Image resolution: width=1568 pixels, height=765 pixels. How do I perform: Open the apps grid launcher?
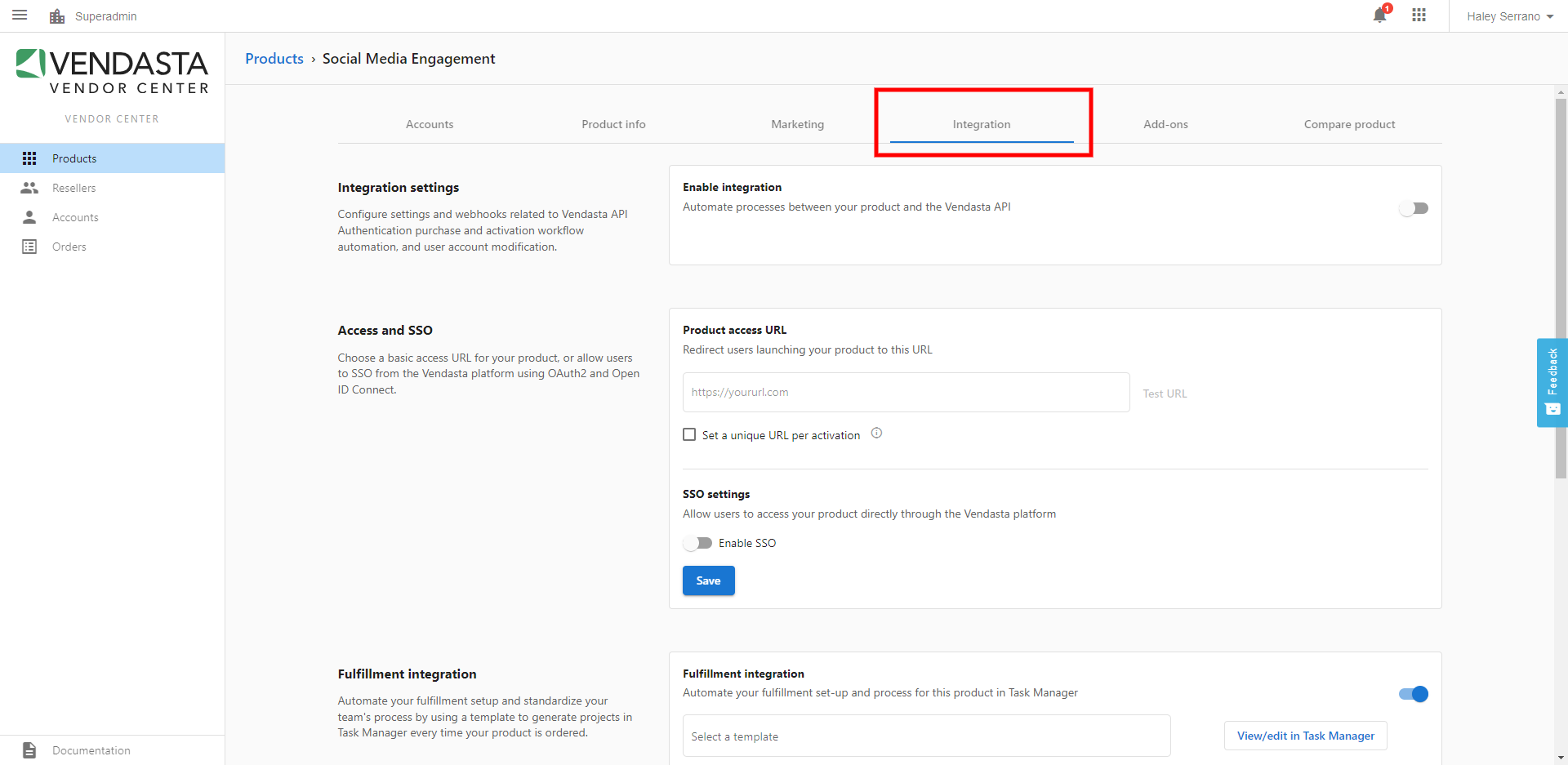(1419, 16)
